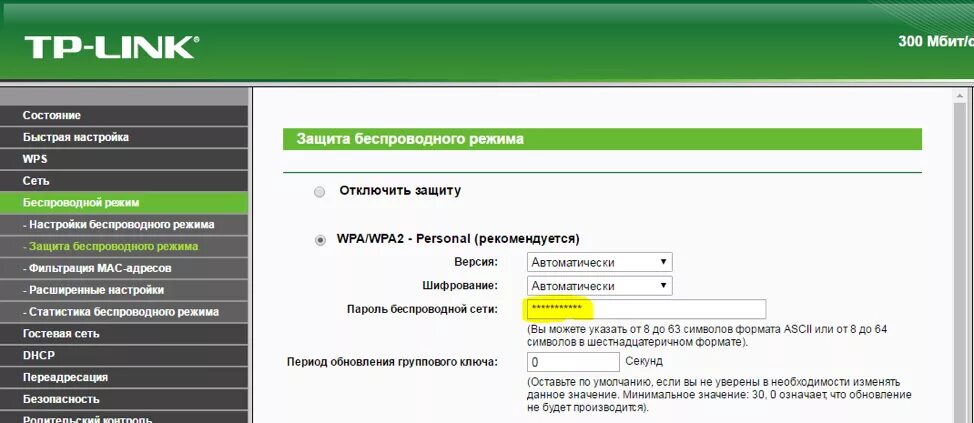
Task: Click the Шифрование label
Action: [460, 286]
